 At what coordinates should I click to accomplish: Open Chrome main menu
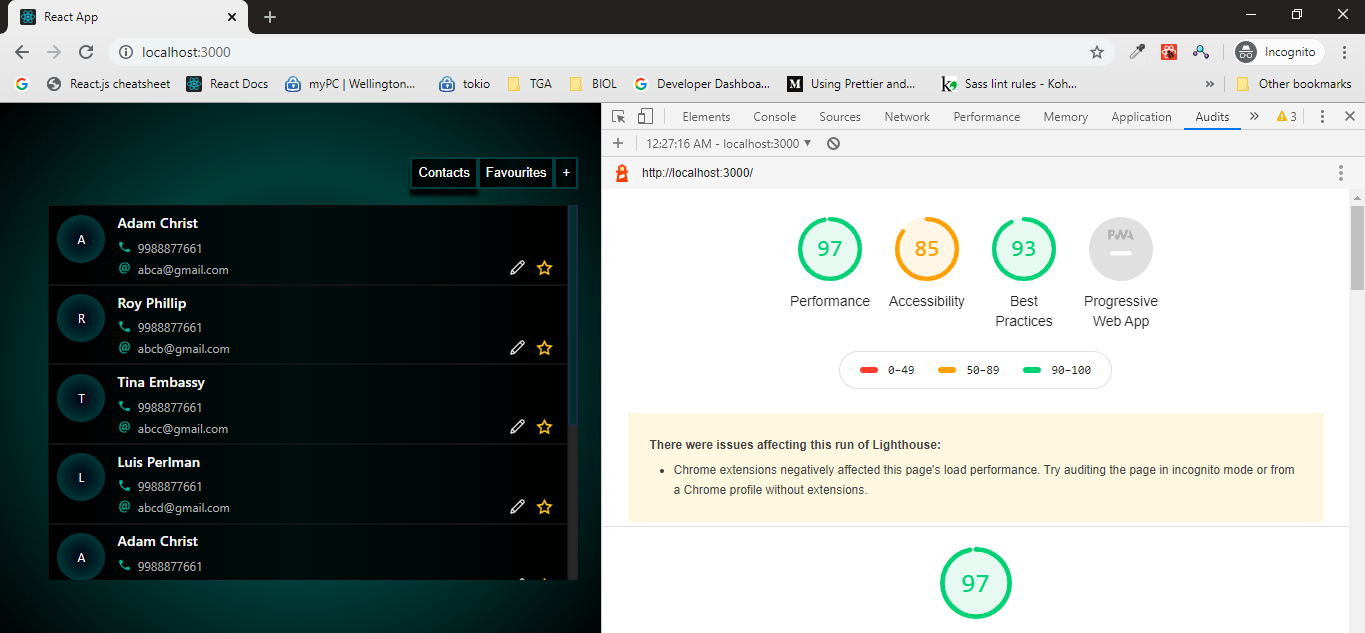click(x=1343, y=52)
